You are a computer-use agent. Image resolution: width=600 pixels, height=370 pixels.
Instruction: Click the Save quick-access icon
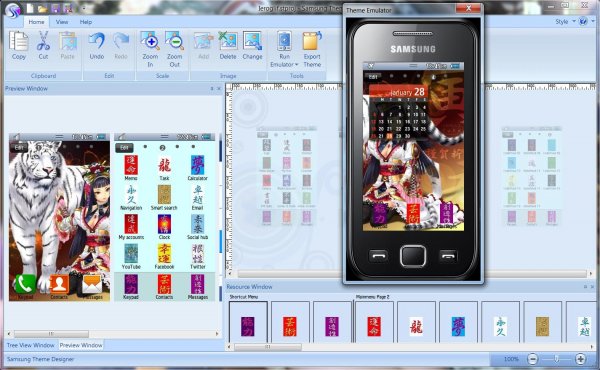tap(55, 8)
